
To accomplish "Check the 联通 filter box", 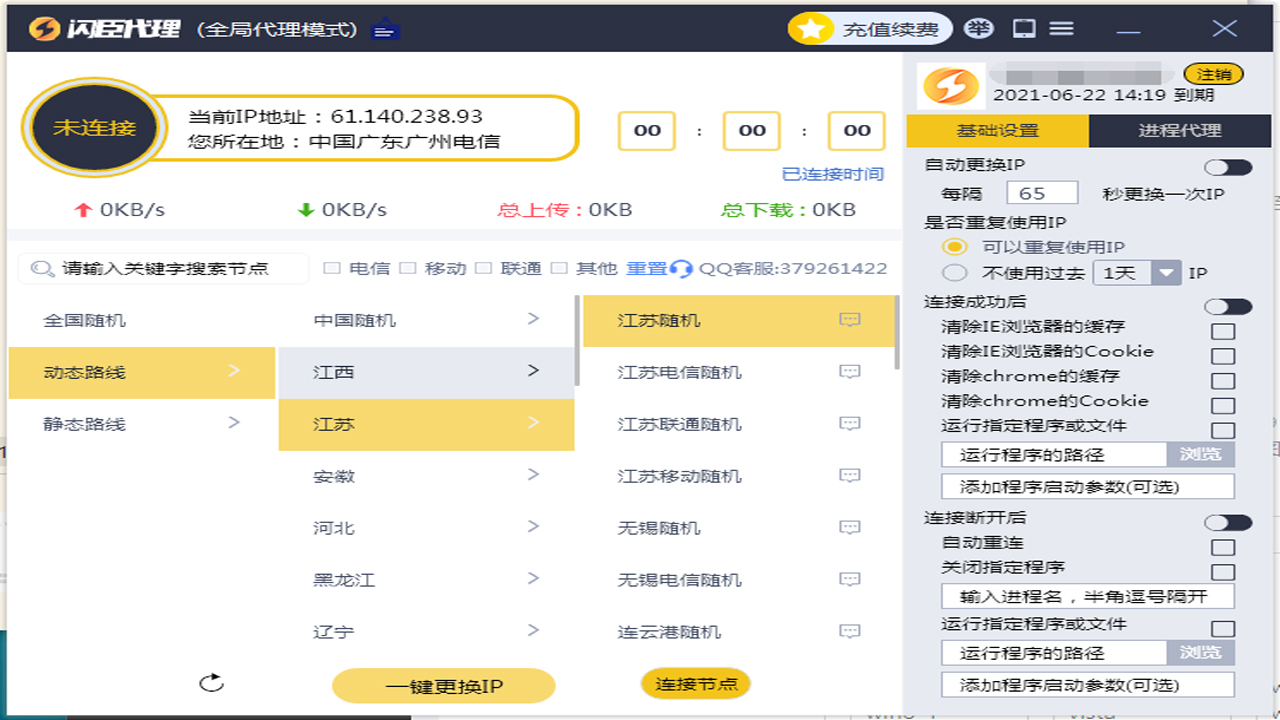I will click(x=483, y=268).
